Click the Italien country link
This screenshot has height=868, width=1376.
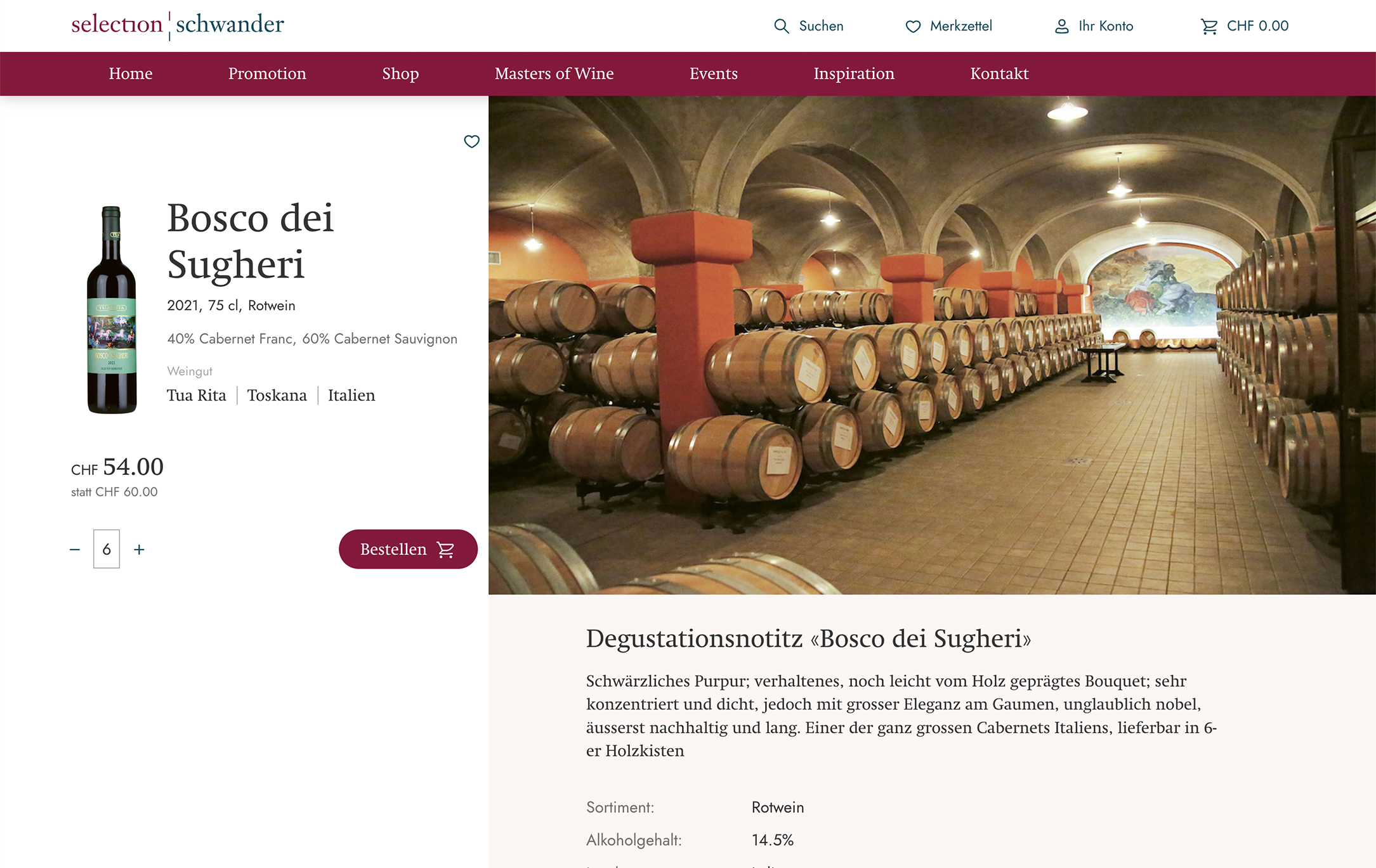(x=351, y=395)
